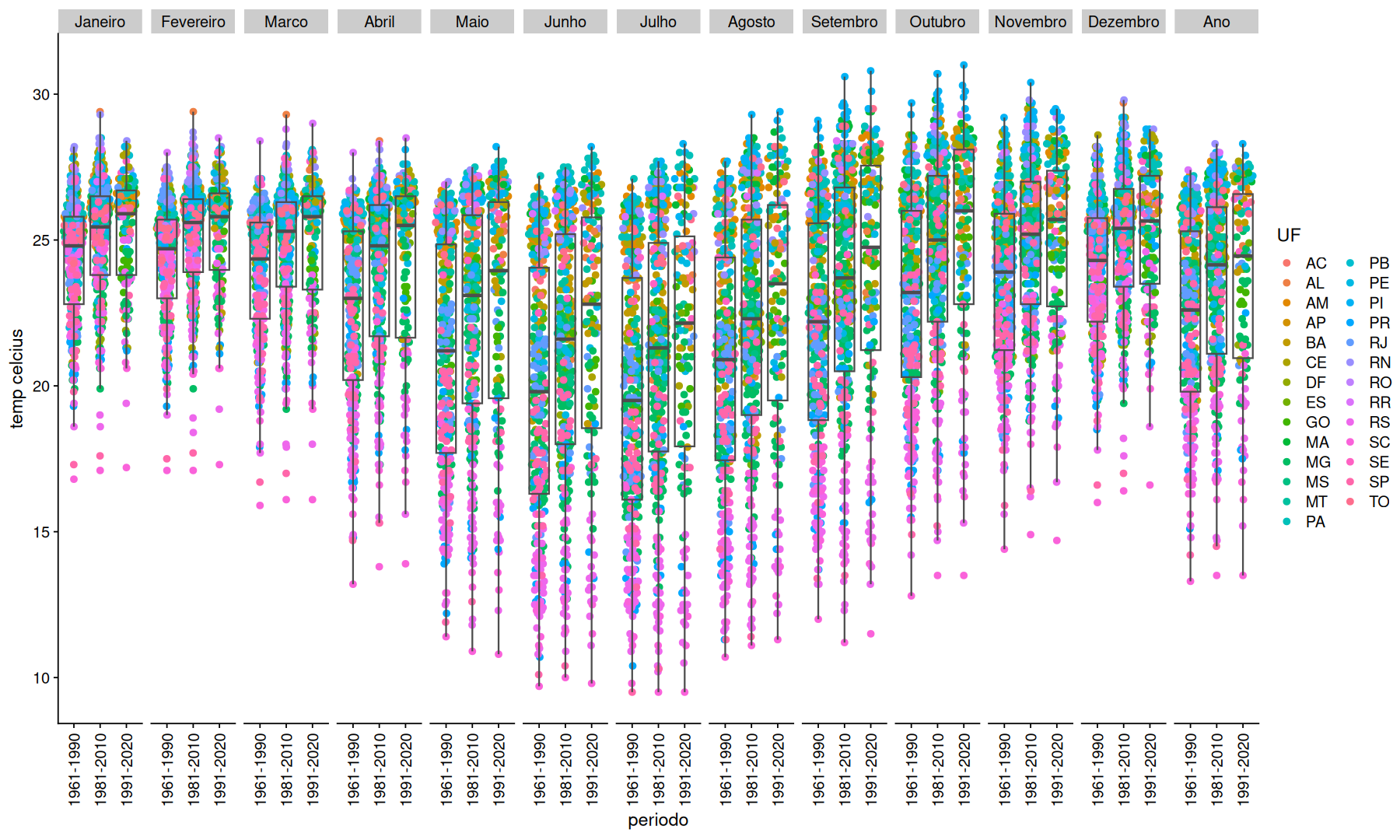
Task: Choose the TO legend color dot
Action: point(1351,502)
